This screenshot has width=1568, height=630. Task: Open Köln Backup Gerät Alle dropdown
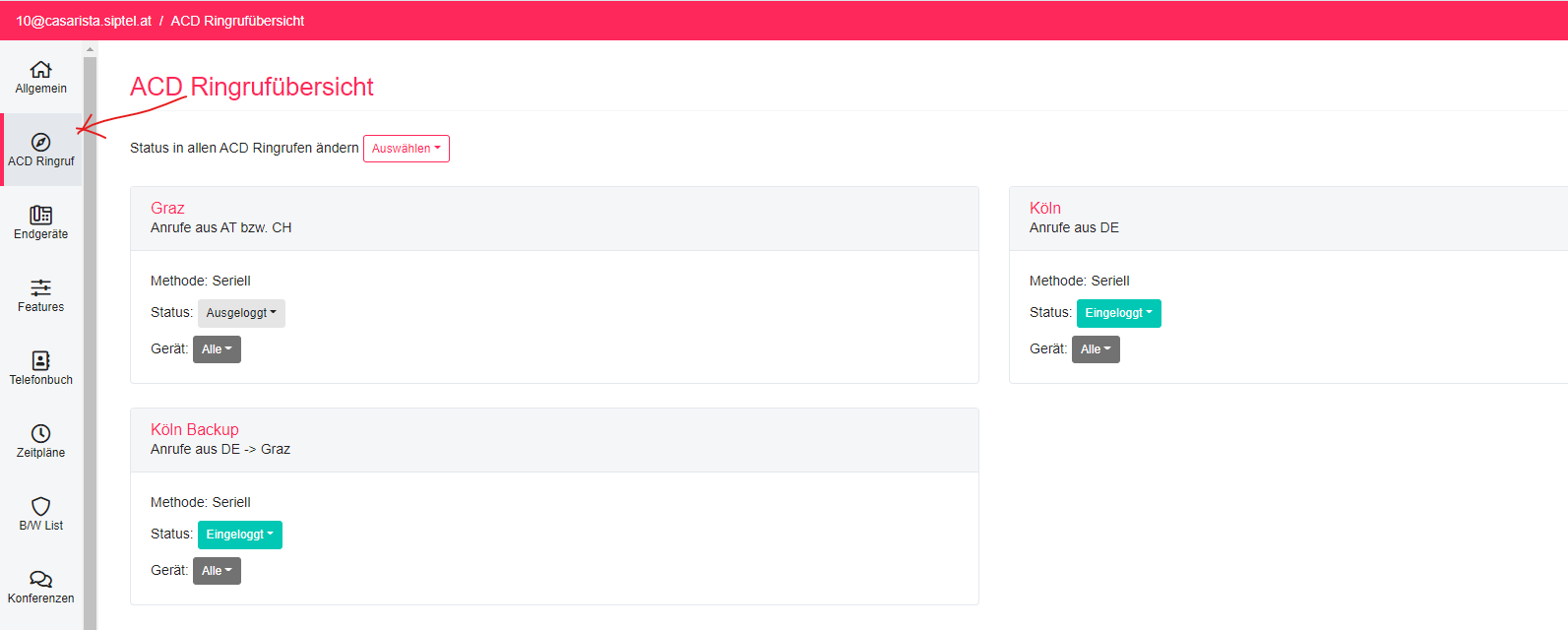tap(217, 571)
